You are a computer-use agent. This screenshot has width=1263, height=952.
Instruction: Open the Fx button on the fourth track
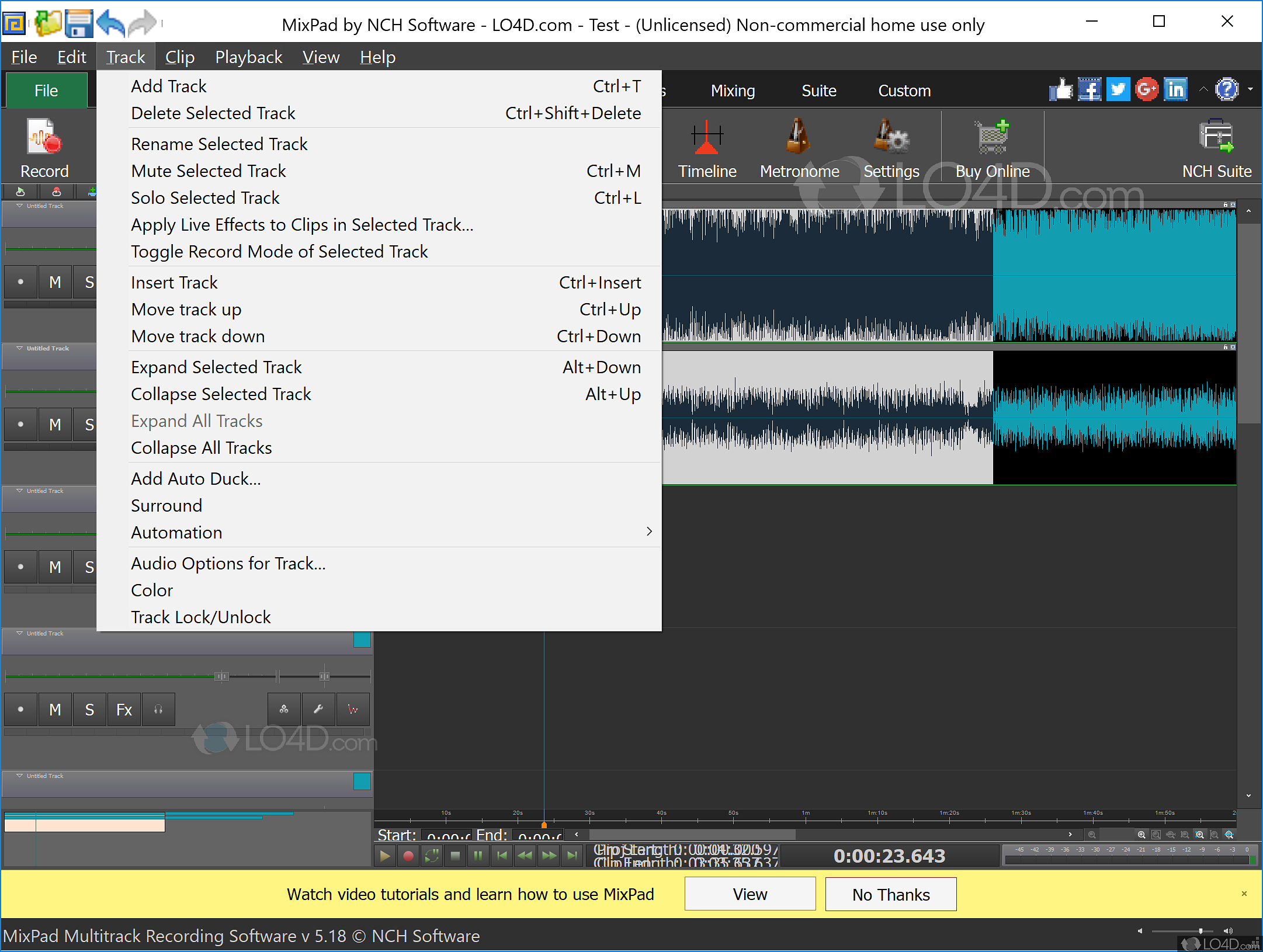point(124,710)
